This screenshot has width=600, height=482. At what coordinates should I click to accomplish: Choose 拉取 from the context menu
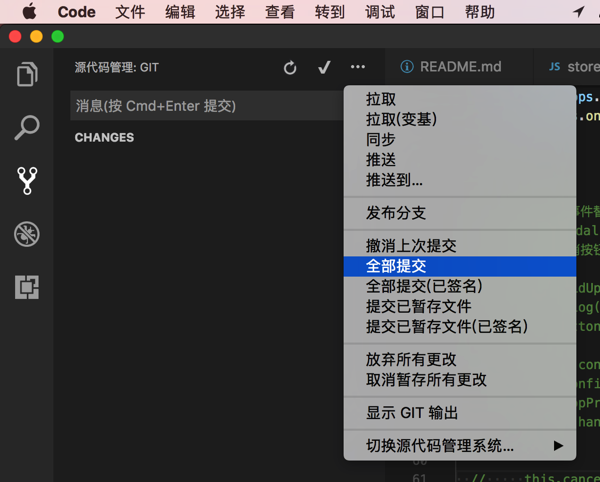[x=460, y=99]
